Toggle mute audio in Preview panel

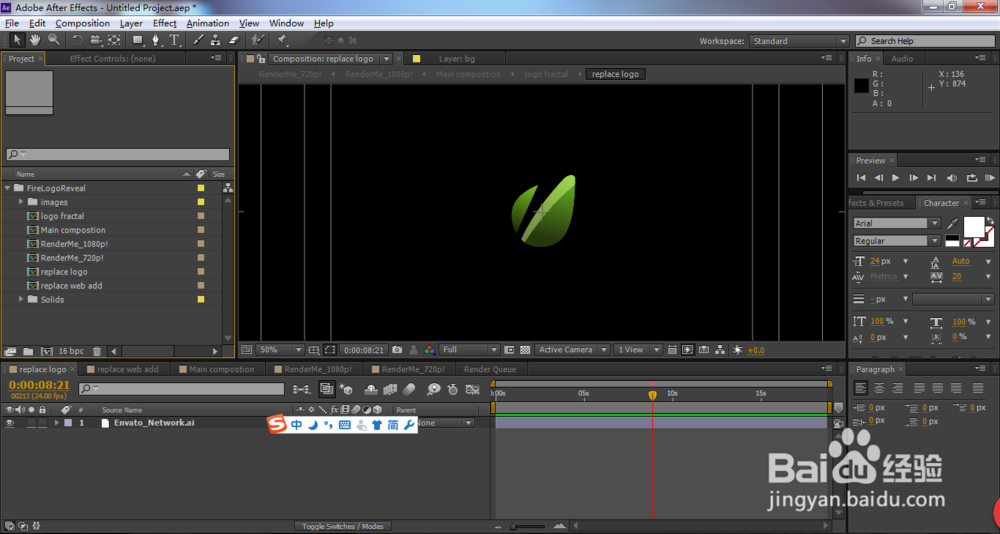952,178
